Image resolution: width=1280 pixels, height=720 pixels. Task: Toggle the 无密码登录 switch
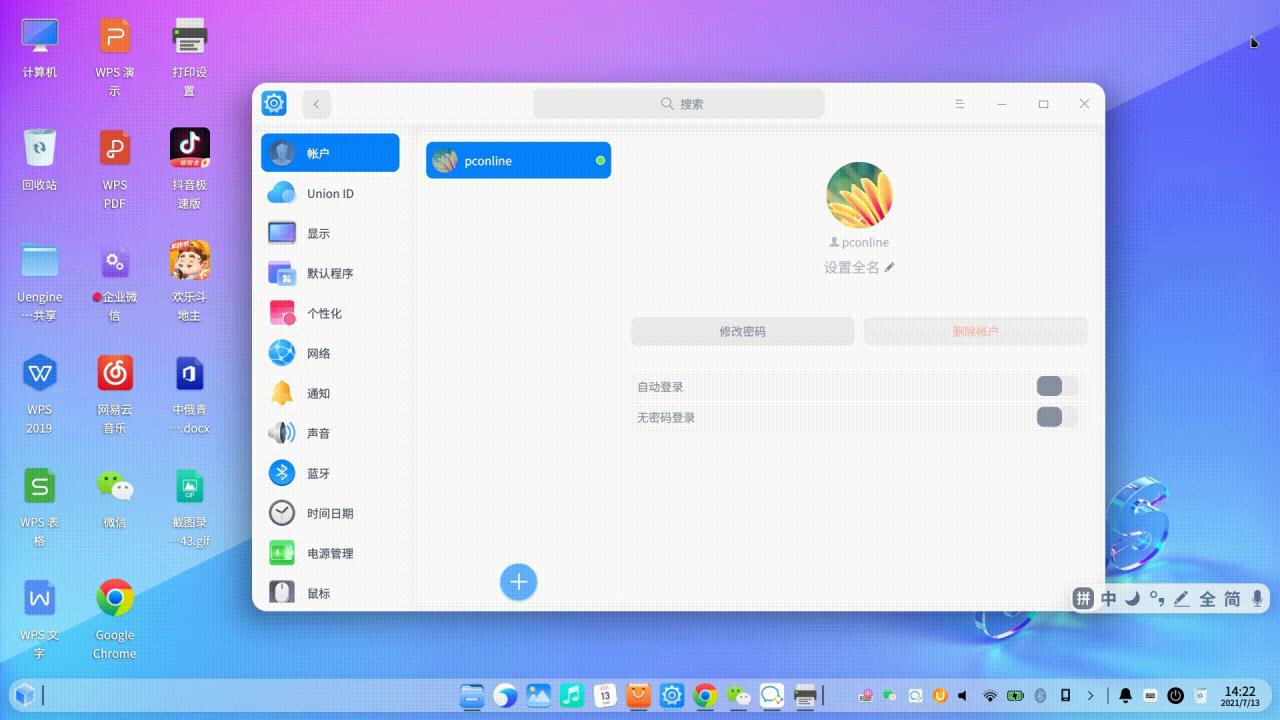[1057, 417]
